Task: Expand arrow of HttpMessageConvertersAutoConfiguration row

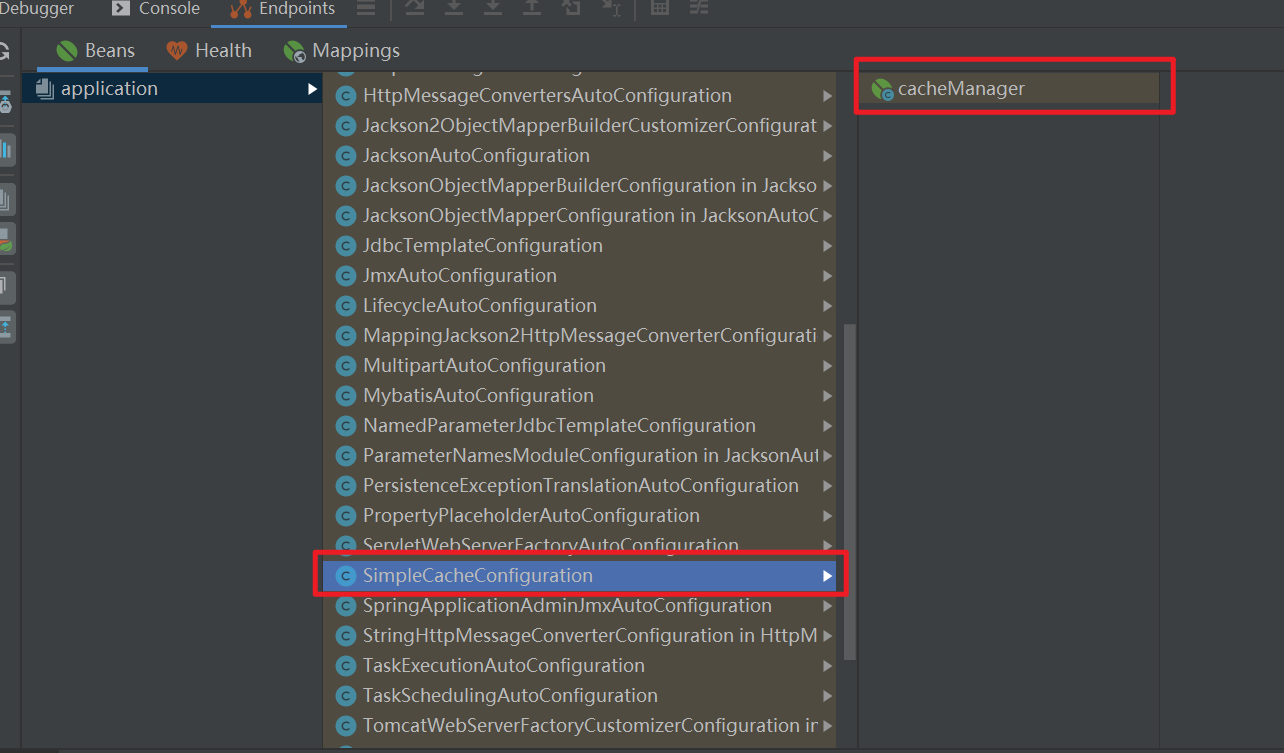Action: pyautogui.click(x=827, y=96)
